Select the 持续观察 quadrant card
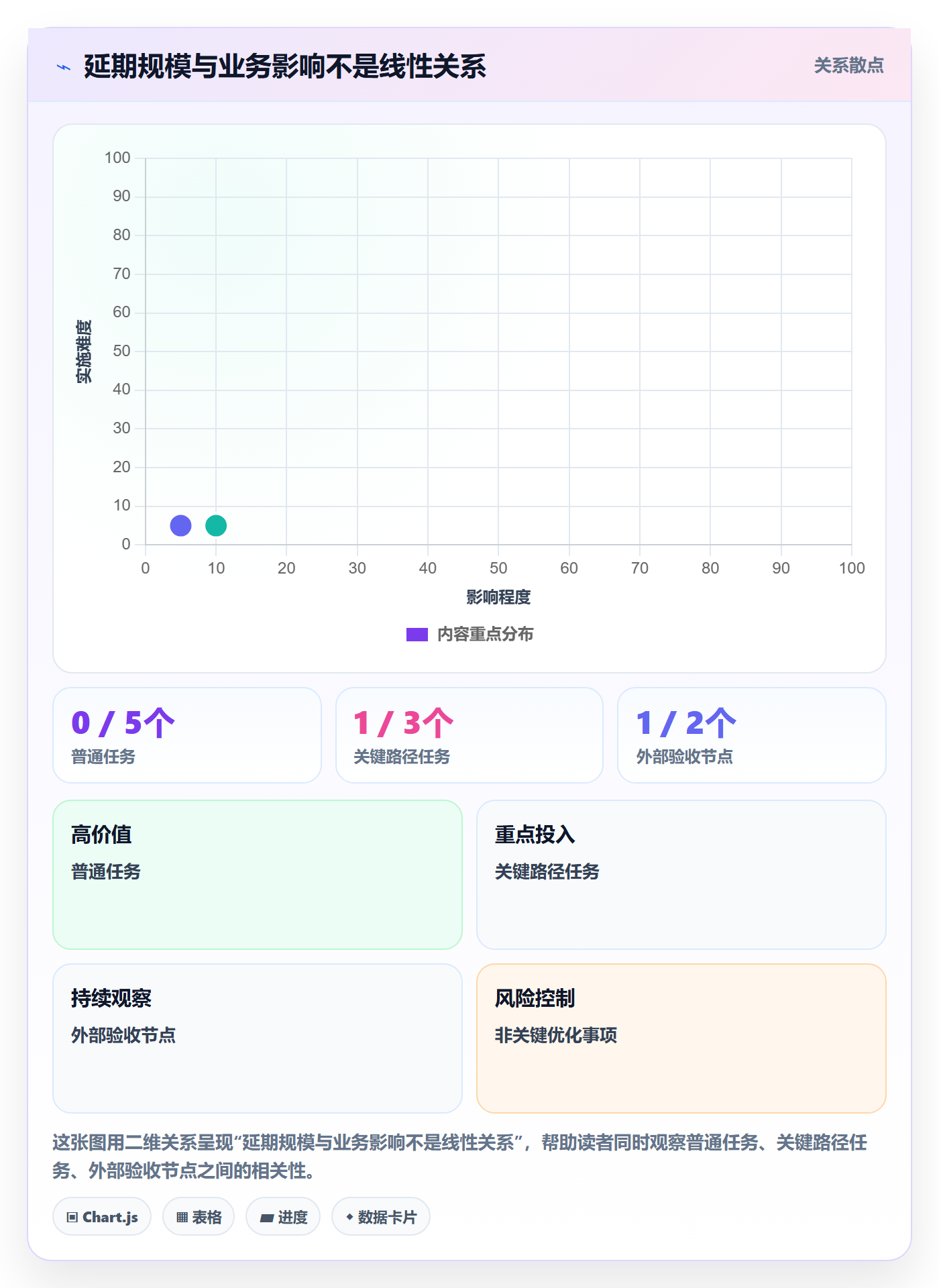Viewport: 939px width, 1288px height. pos(258,1038)
